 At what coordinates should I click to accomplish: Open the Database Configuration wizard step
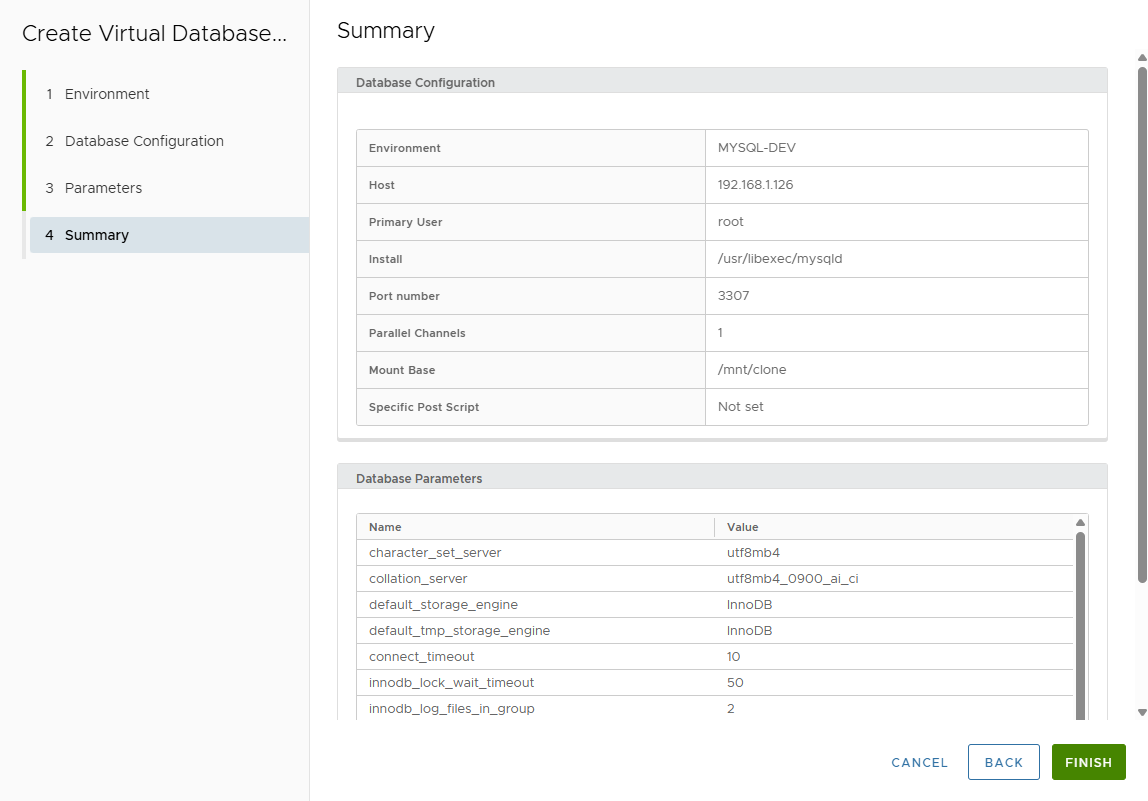pos(144,141)
